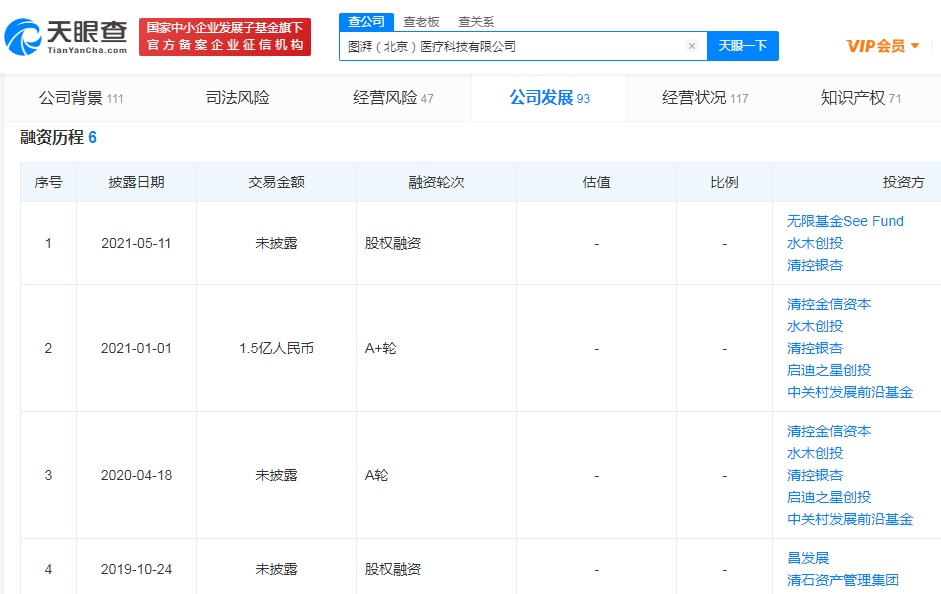Open 清控金信资本 link in A+轮 row
The width and height of the screenshot is (941, 594).
[x=828, y=304]
